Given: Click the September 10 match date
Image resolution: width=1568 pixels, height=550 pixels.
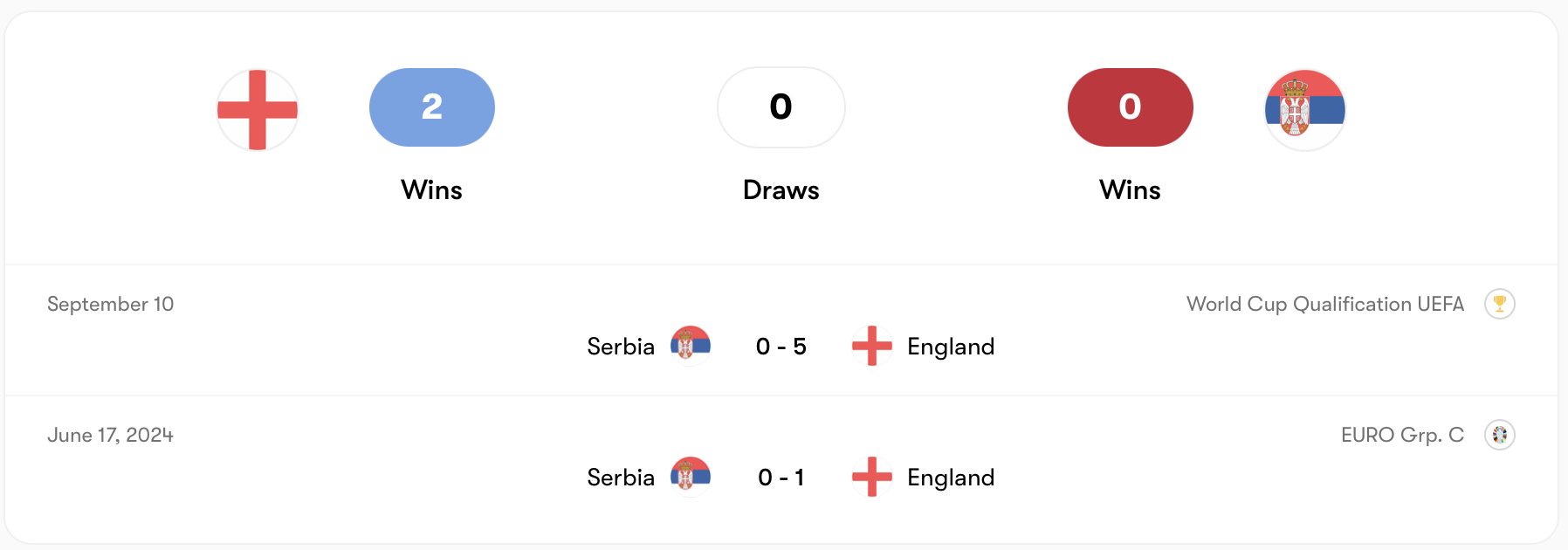Looking at the screenshot, I should click(111, 304).
